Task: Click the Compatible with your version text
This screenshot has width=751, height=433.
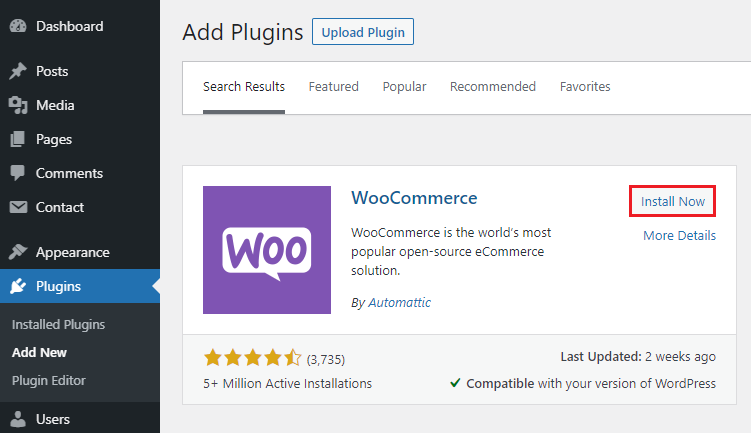Action: click(591, 384)
